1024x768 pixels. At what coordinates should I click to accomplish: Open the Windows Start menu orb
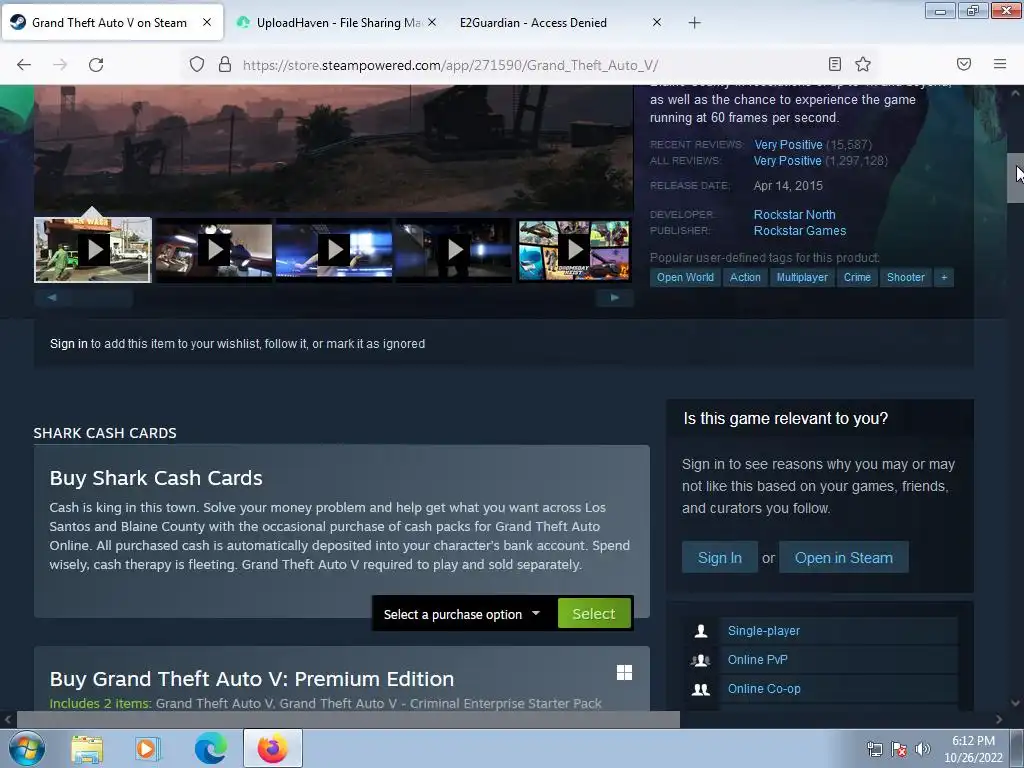point(27,748)
